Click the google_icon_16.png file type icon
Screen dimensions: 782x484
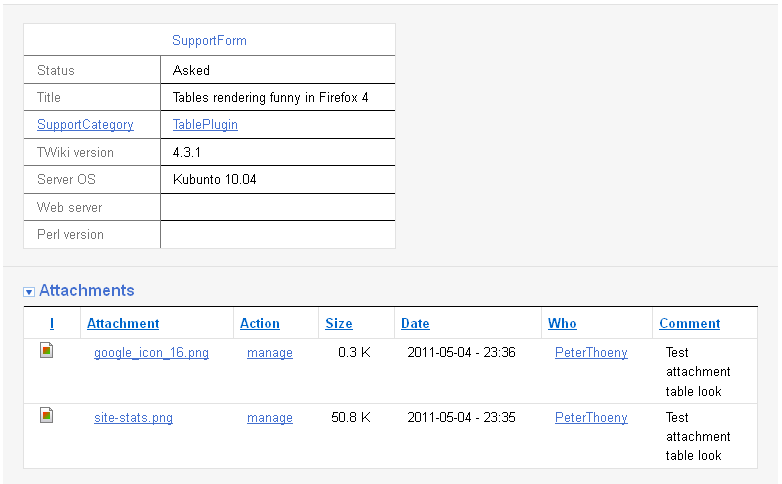(x=46, y=350)
